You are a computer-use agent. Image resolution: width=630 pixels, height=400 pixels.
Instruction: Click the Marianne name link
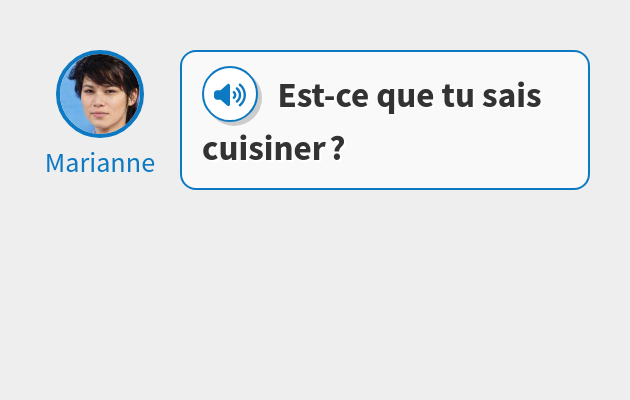[x=100, y=163]
